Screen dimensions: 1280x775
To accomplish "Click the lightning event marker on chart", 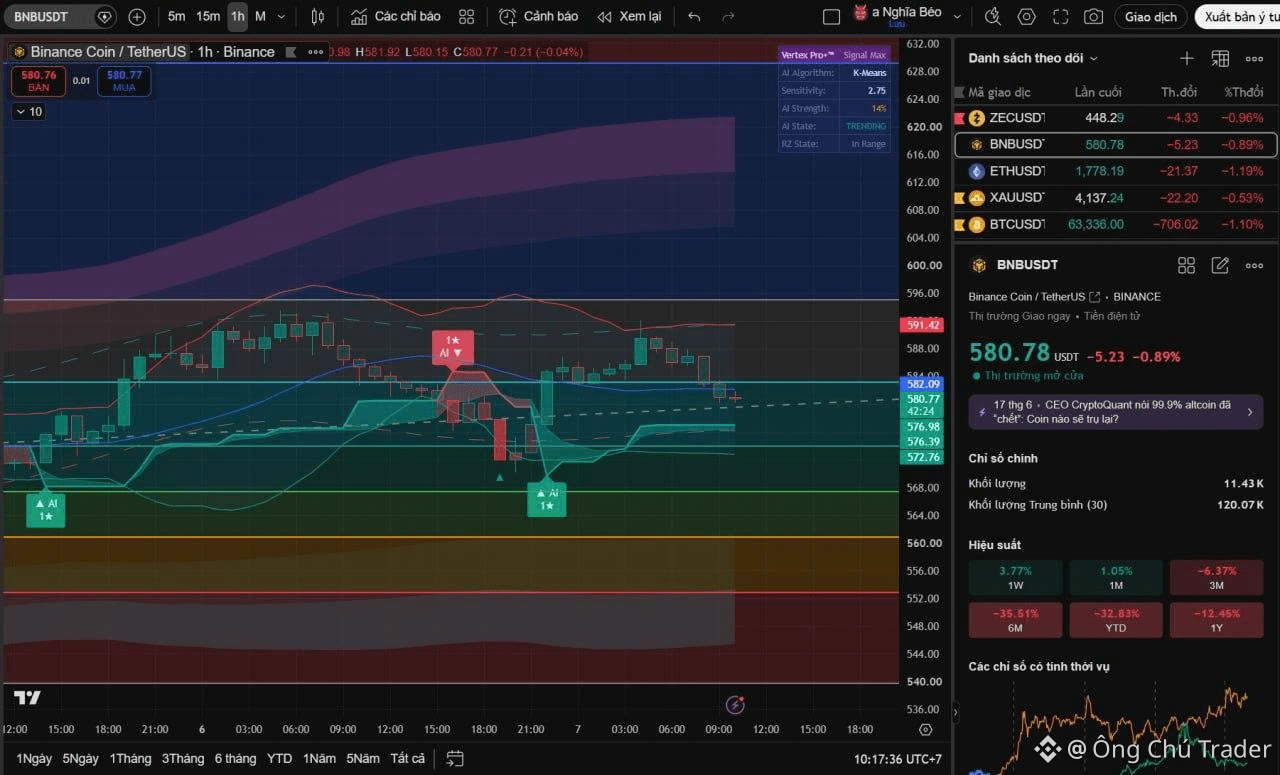I will pos(735,705).
